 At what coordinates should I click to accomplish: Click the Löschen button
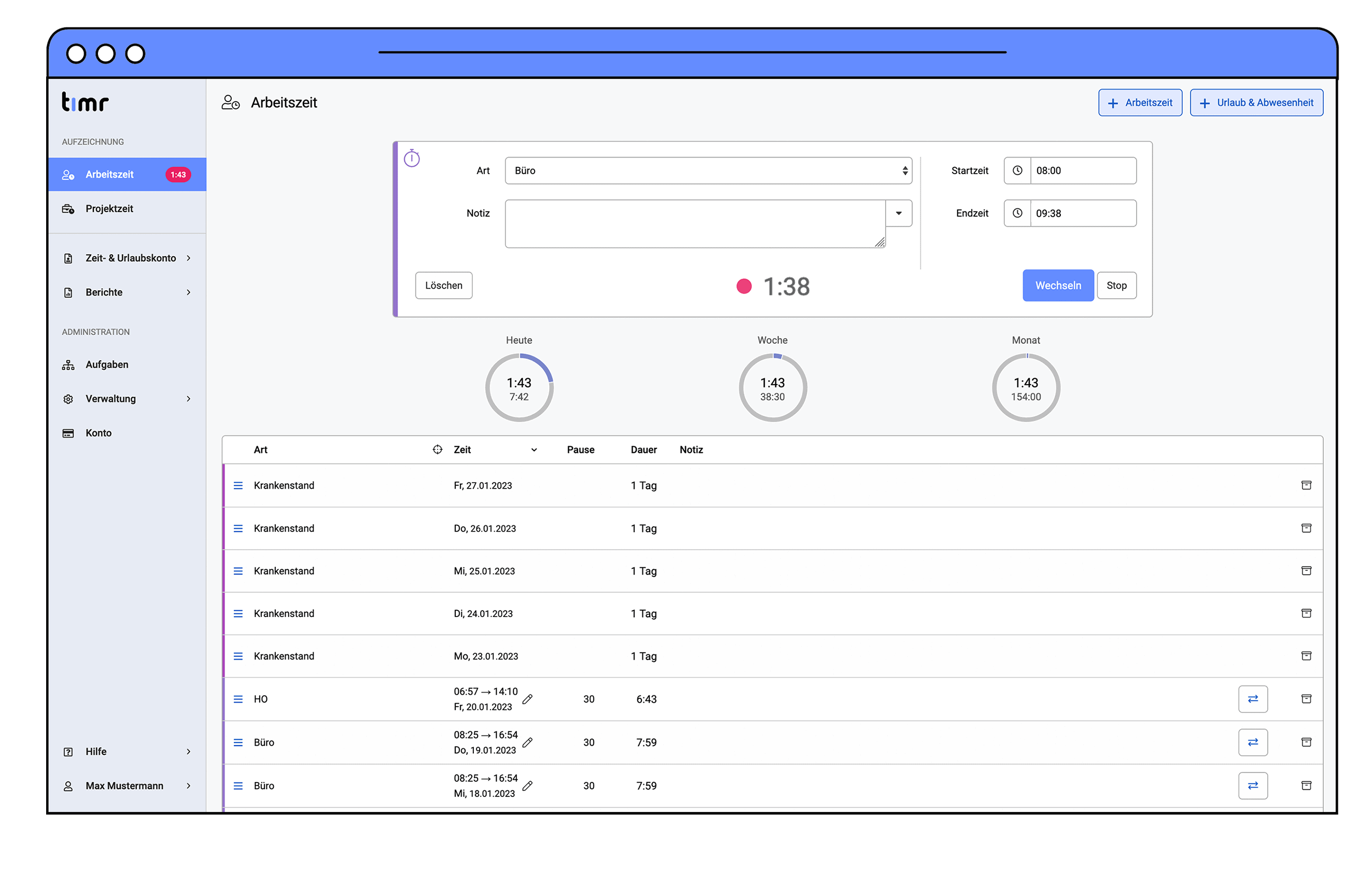pos(444,285)
